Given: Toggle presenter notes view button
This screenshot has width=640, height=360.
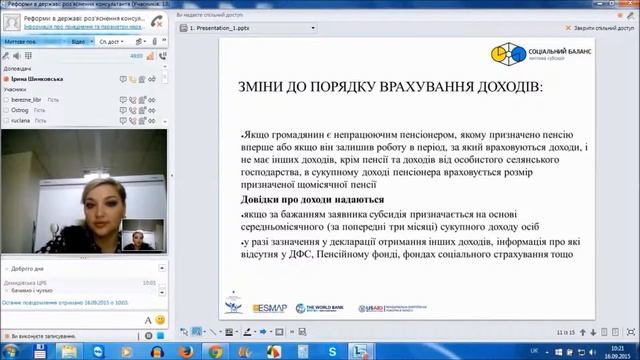Looking at the screenshot, I should click(616, 332).
